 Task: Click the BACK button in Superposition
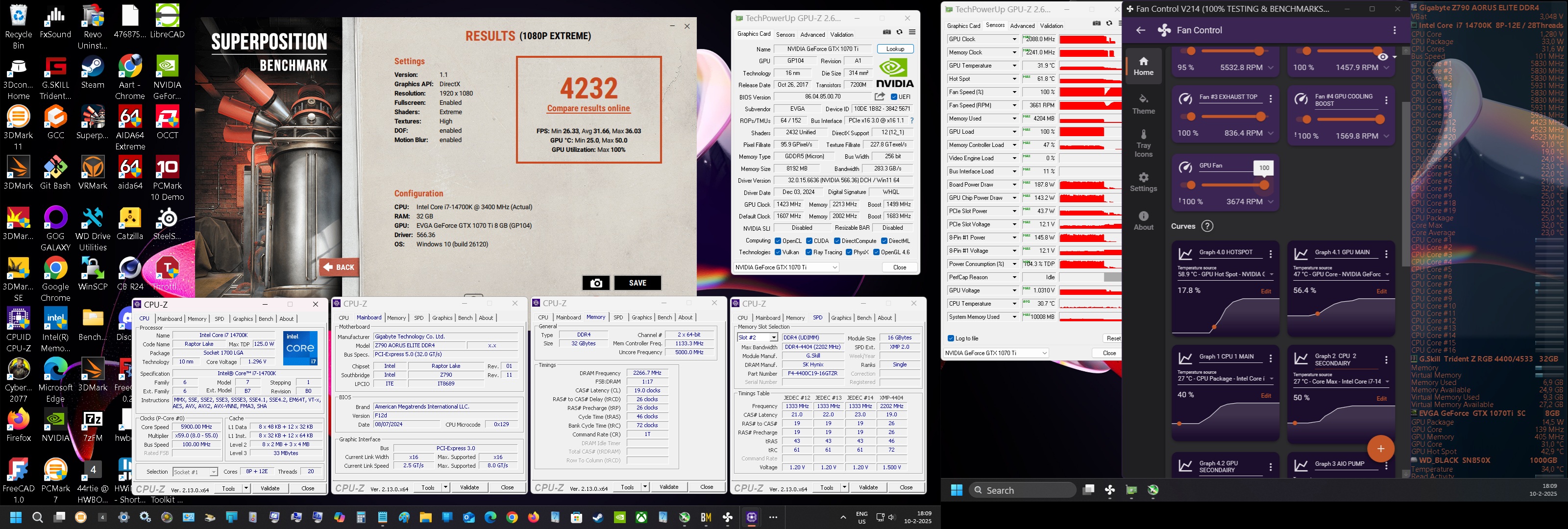pyautogui.click(x=339, y=267)
